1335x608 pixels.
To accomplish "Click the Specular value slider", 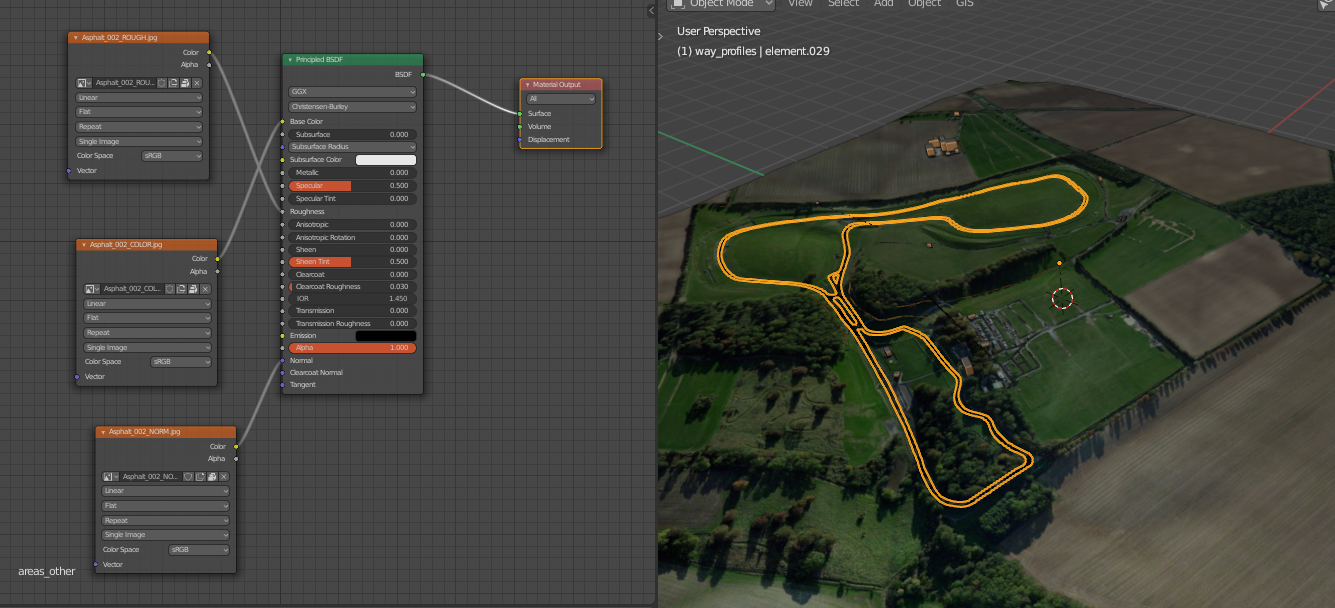I will (x=352, y=186).
